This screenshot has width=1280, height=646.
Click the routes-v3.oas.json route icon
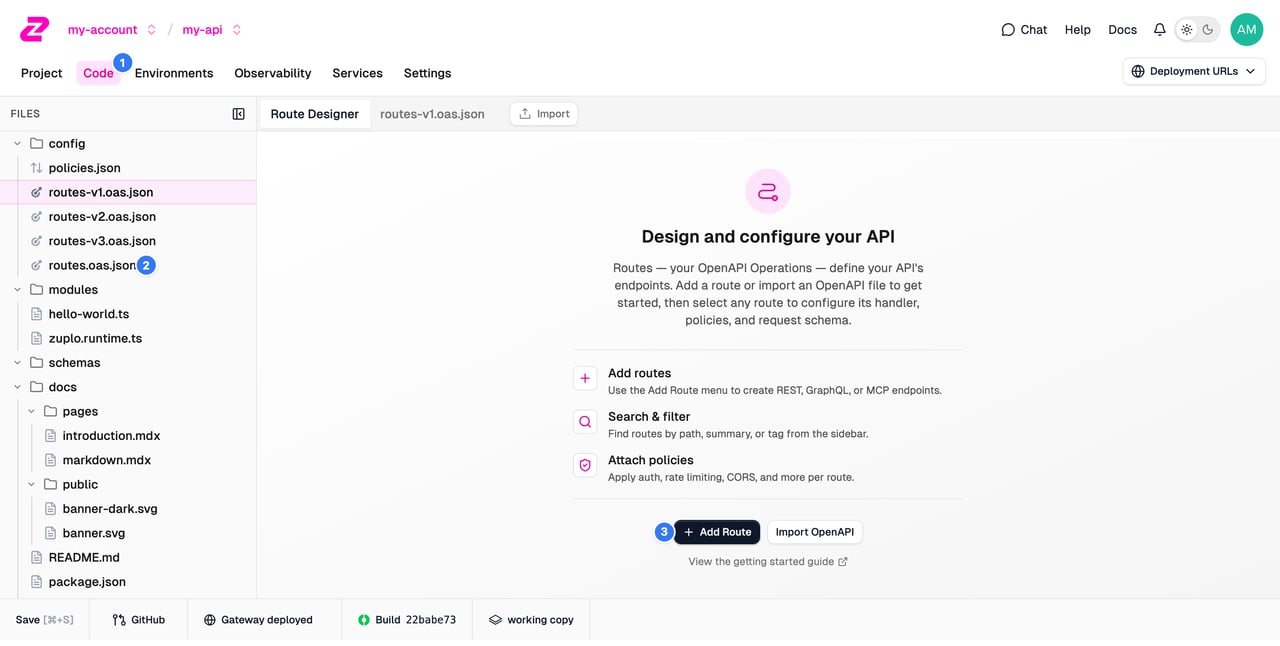pos(37,241)
